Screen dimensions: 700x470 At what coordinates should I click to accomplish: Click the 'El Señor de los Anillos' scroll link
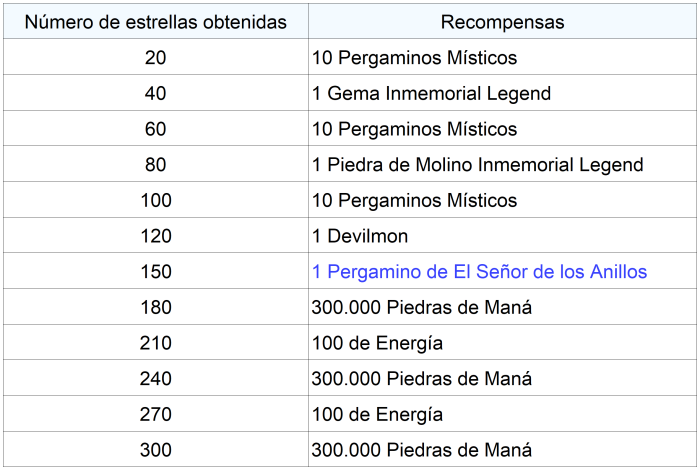(x=479, y=271)
